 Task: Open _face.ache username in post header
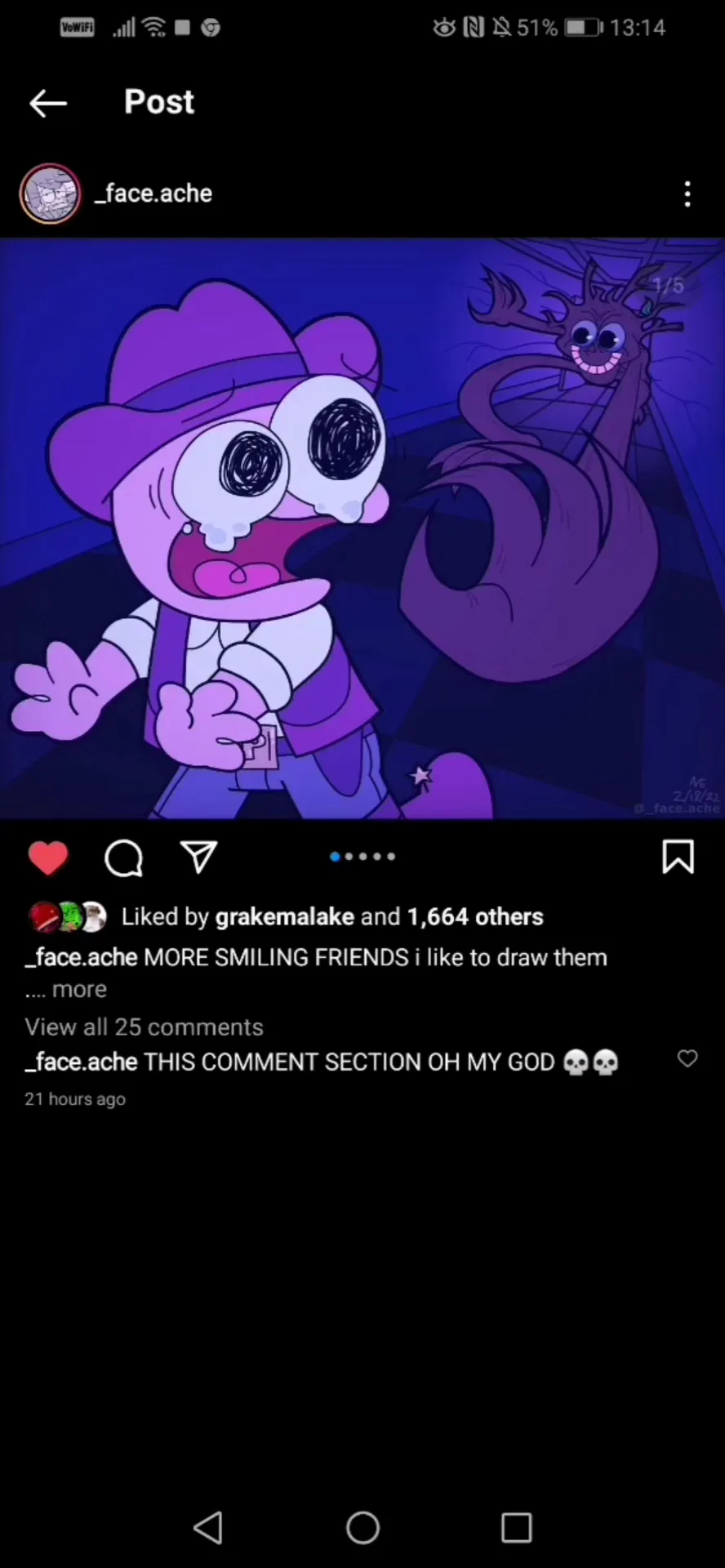click(153, 194)
